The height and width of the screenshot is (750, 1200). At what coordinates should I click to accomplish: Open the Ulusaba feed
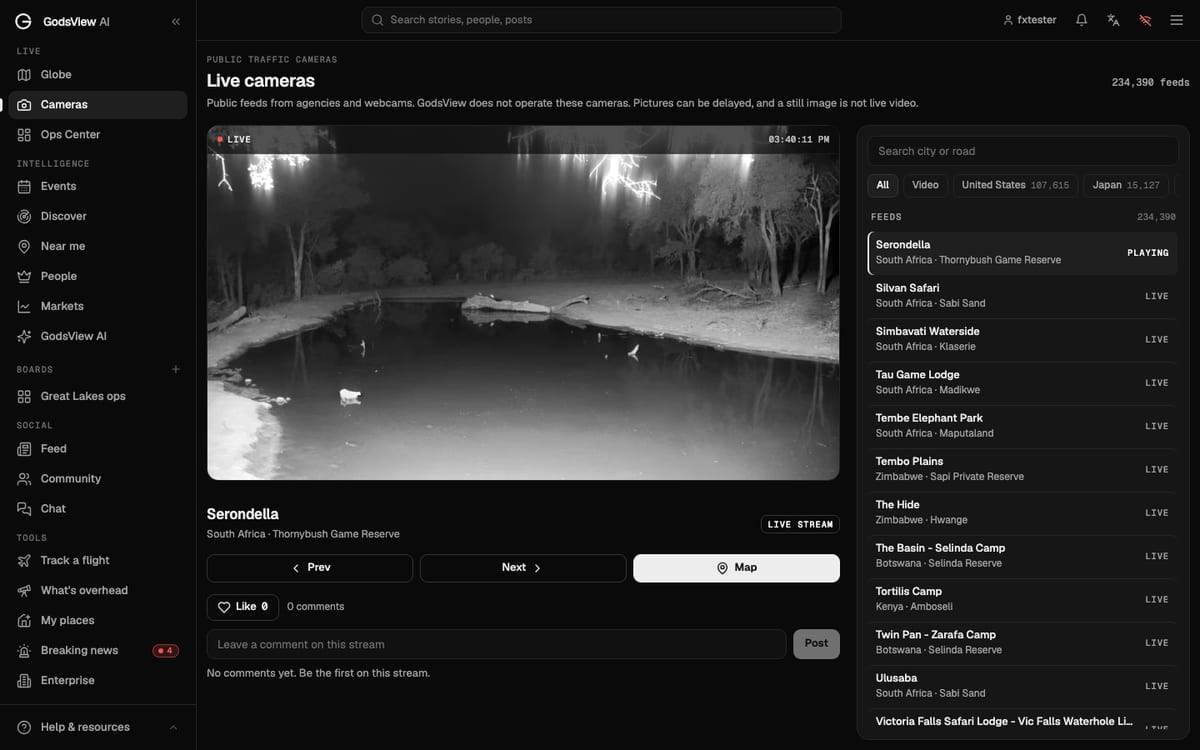click(x=1023, y=686)
